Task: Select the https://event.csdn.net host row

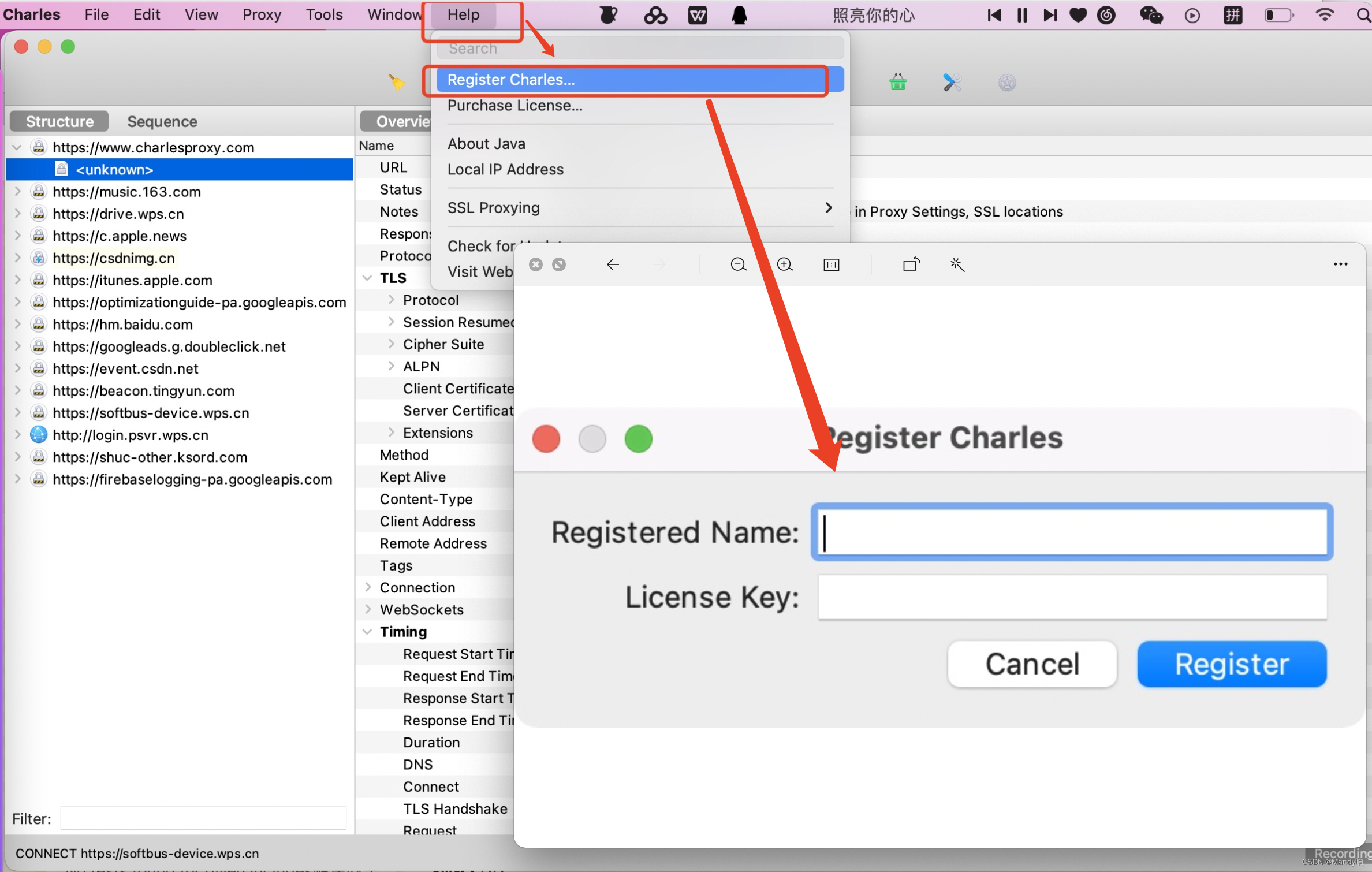Action: click(180, 368)
